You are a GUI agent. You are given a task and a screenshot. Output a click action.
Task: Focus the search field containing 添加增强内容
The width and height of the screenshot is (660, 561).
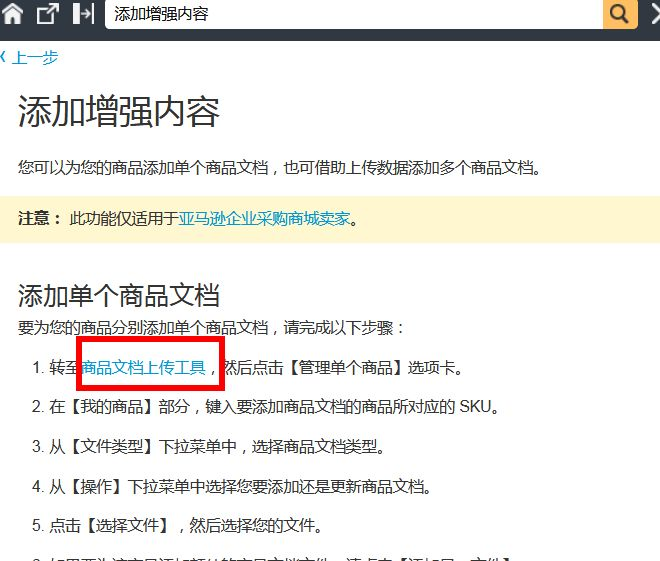click(354, 14)
